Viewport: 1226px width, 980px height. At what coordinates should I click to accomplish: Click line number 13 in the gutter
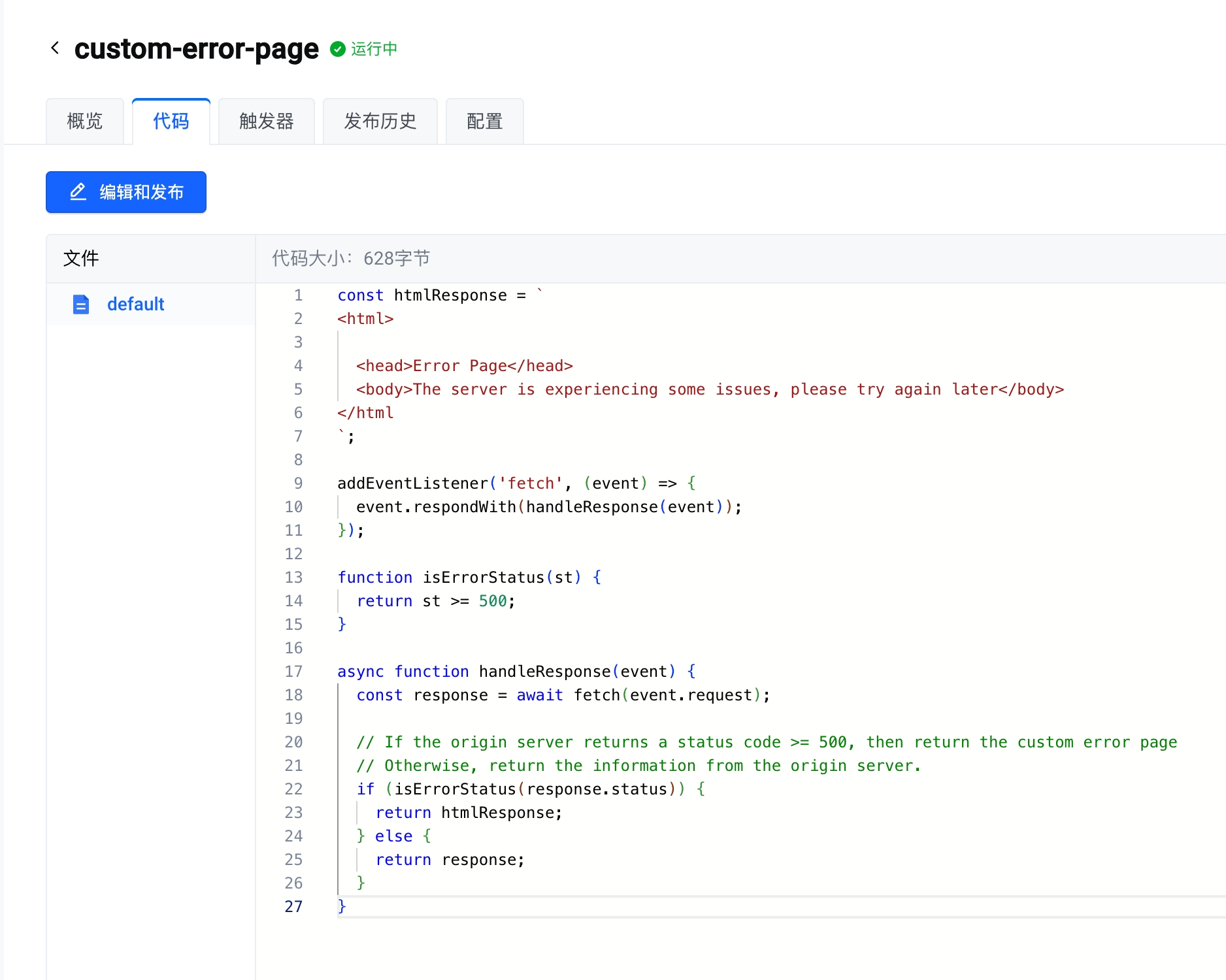click(293, 578)
